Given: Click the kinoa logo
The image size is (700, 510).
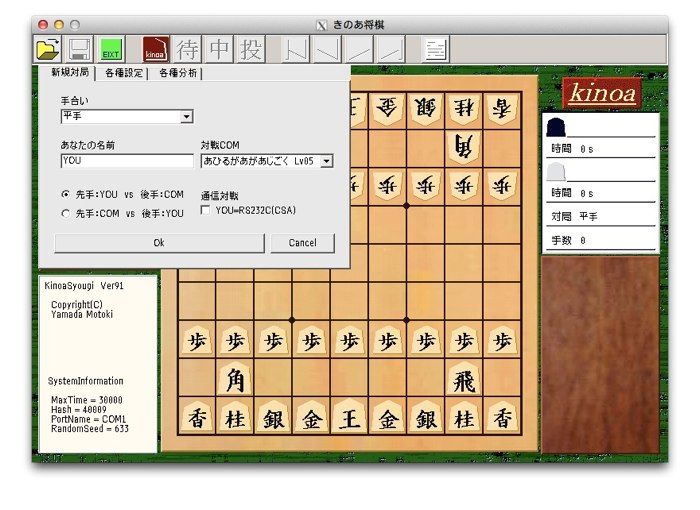Looking at the screenshot, I should coord(602,93).
